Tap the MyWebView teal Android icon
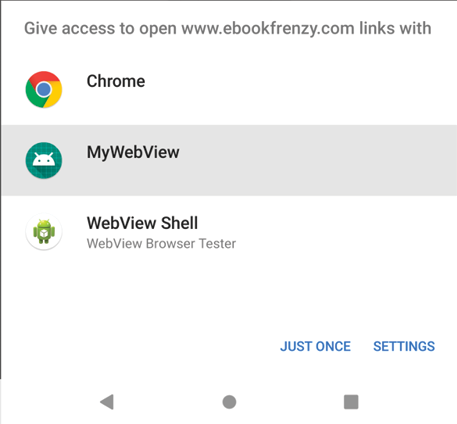457x424 pixels. click(x=44, y=160)
